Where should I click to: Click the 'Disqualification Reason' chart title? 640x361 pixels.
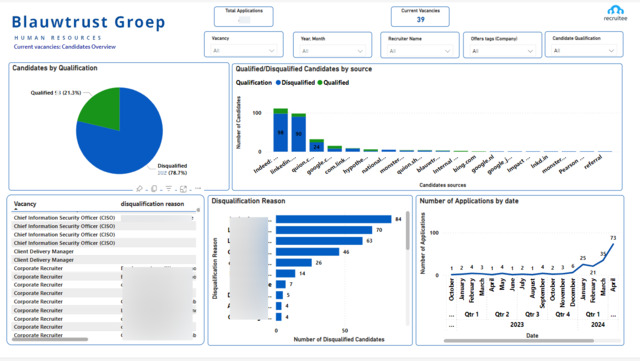[248, 201]
